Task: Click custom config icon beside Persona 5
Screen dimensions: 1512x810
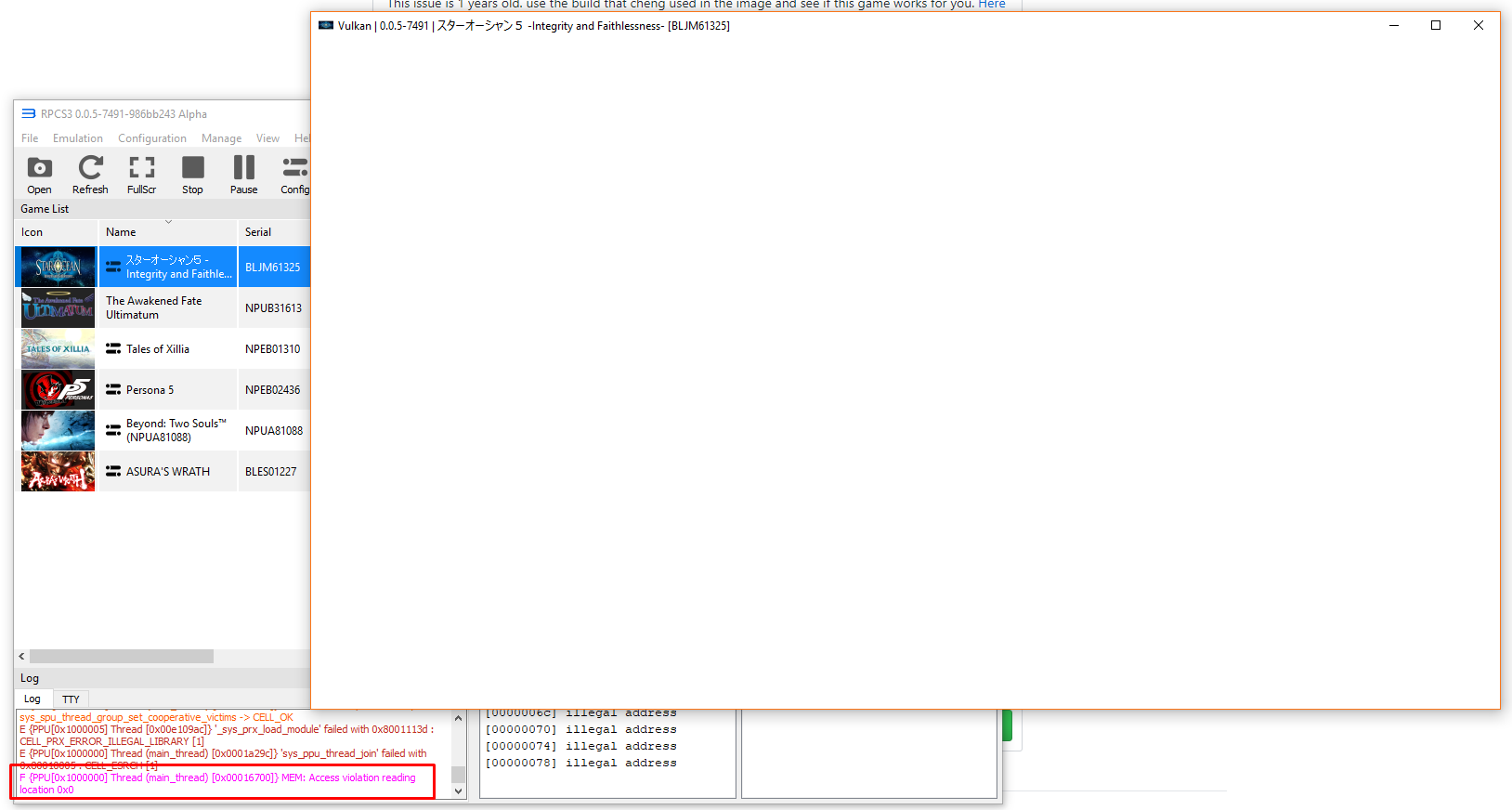Action: pos(113,389)
